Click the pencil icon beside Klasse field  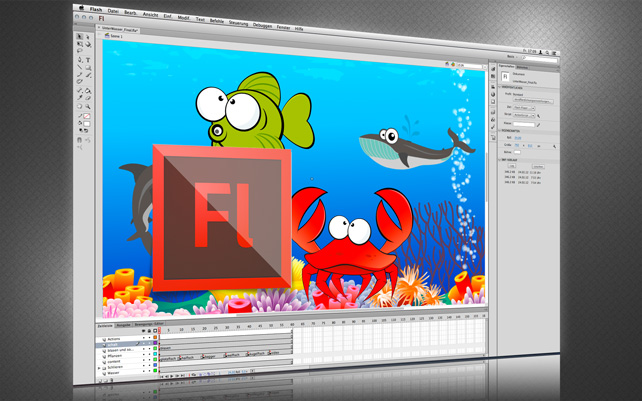click(538, 125)
